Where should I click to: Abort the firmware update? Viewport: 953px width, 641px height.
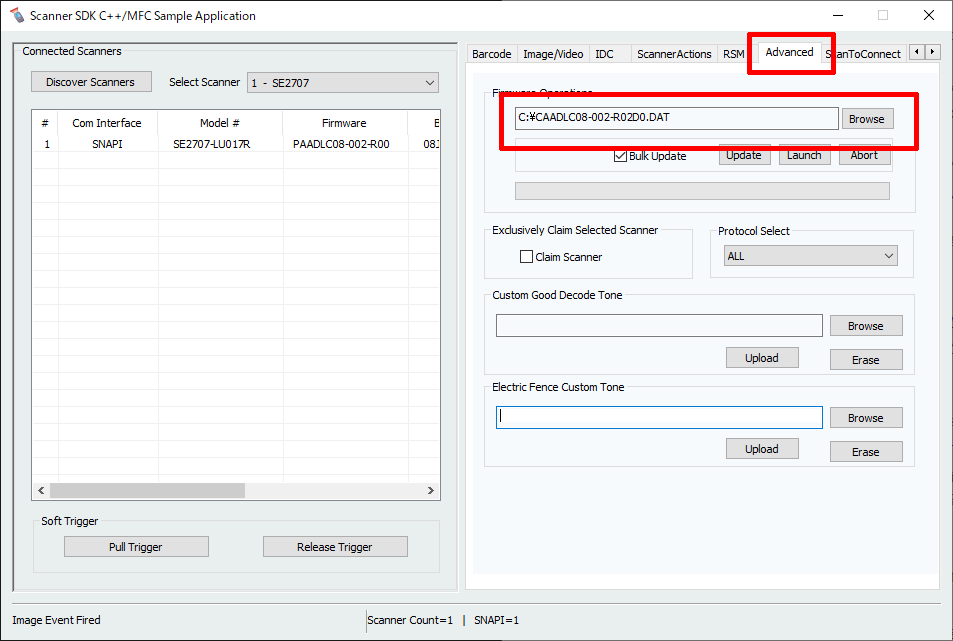864,155
